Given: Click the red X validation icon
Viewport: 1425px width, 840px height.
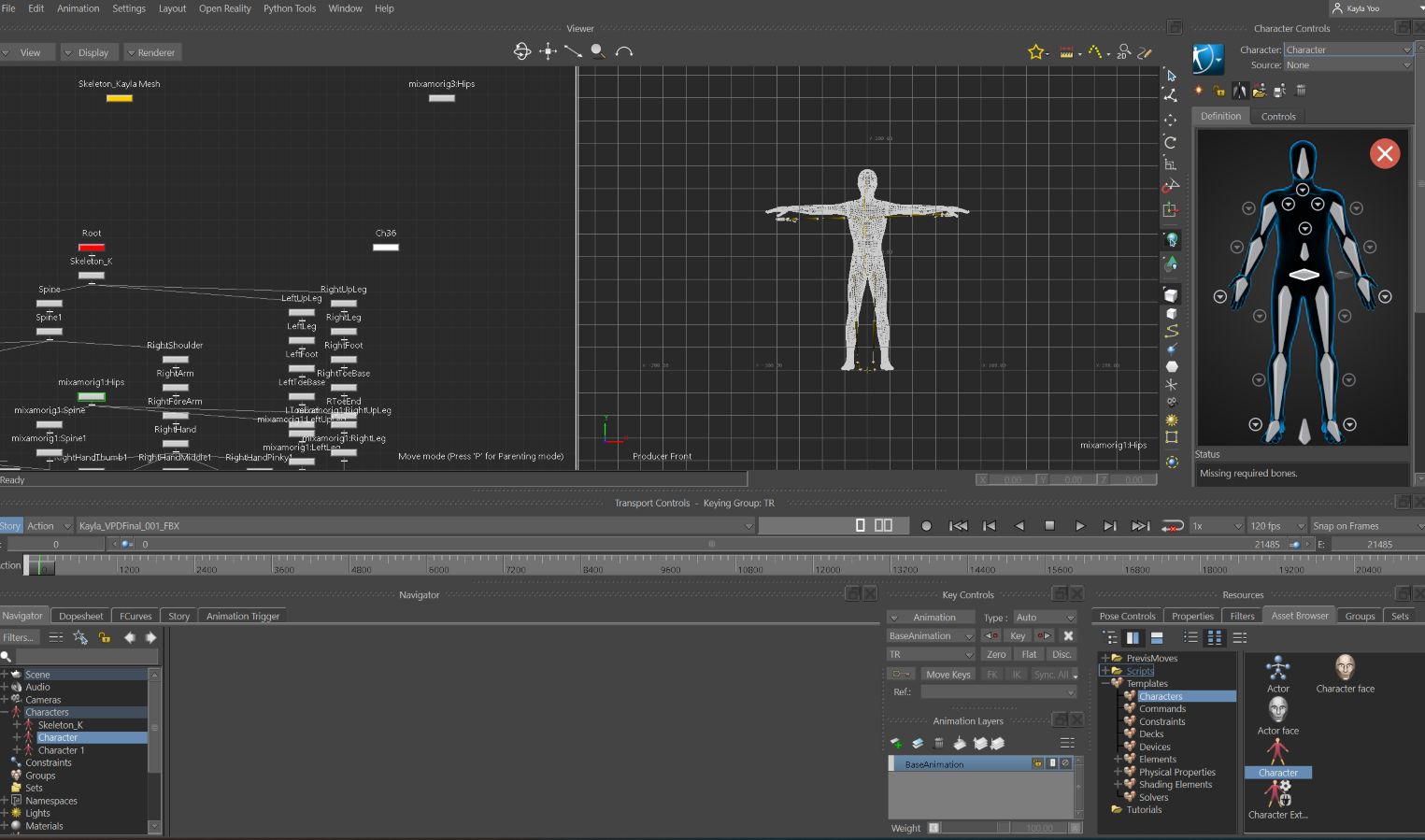Looking at the screenshot, I should pos(1384,154).
